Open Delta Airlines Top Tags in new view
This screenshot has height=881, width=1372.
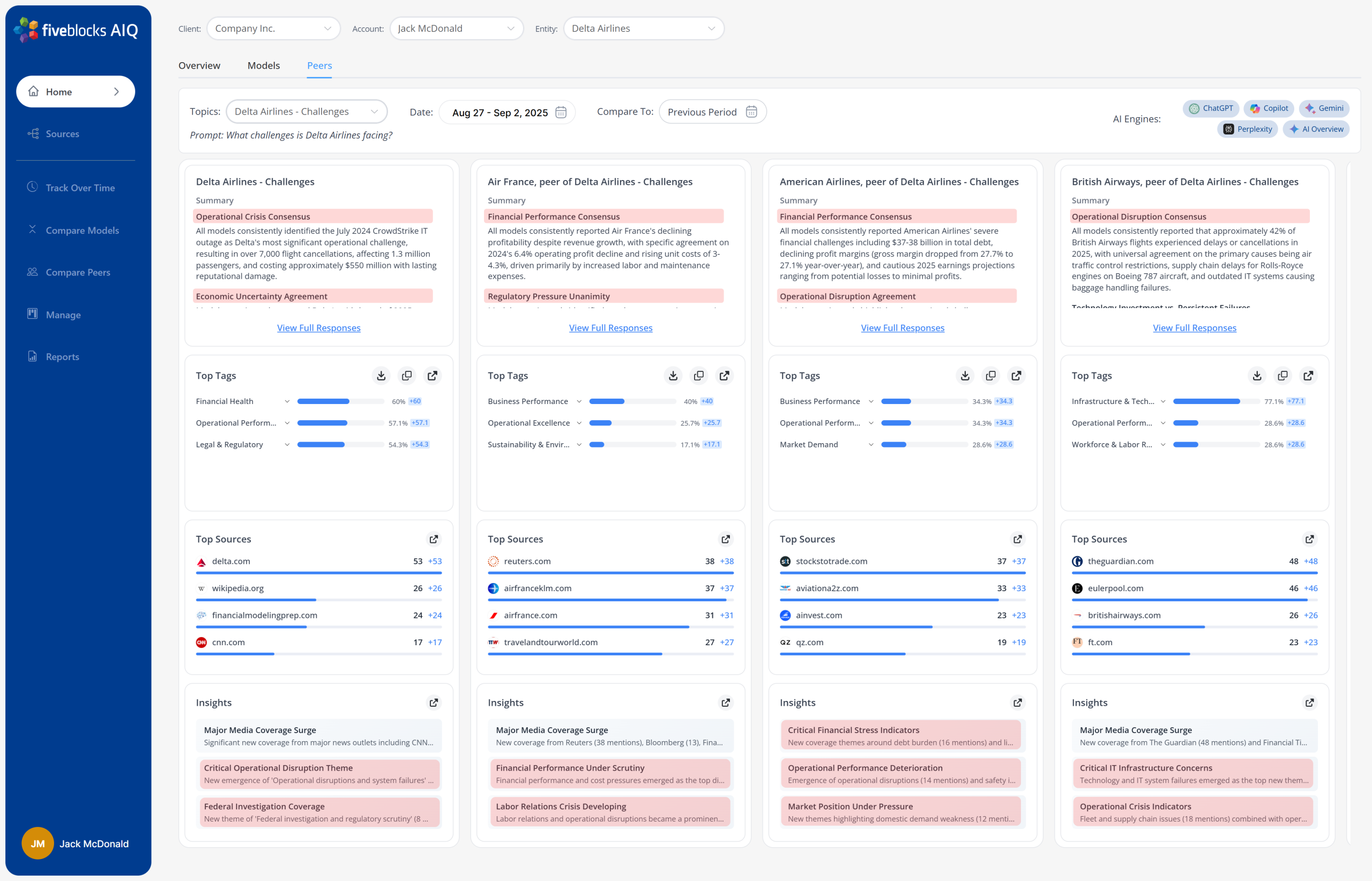[x=433, y=376]
